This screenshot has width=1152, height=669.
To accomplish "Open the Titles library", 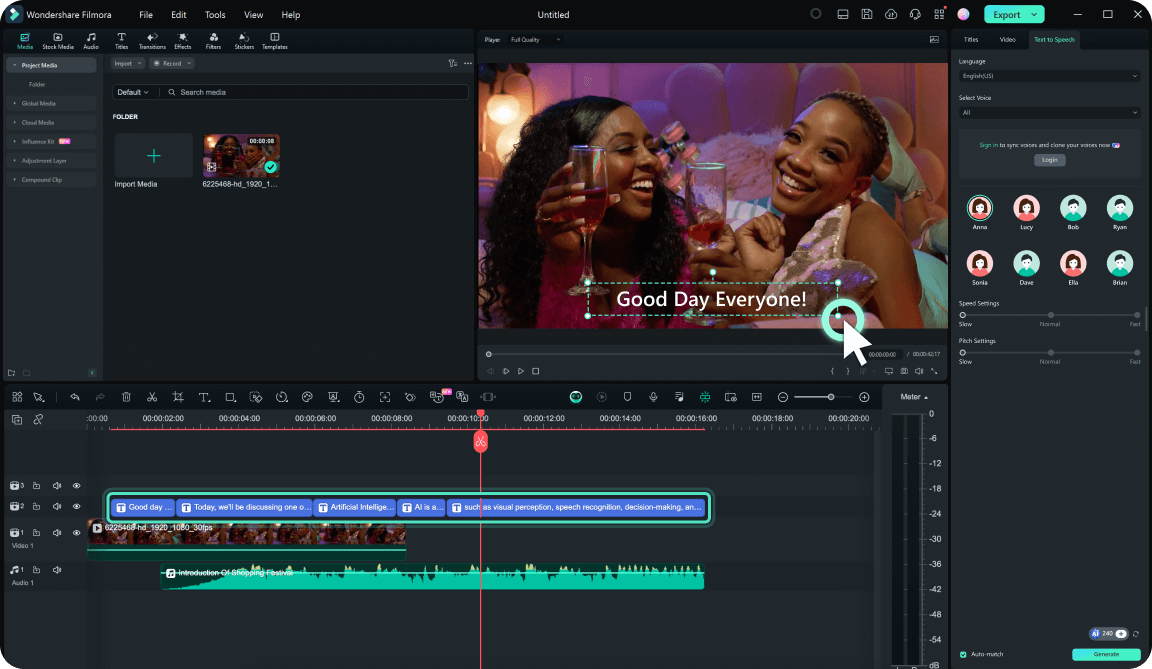I will tap(121, 41).
